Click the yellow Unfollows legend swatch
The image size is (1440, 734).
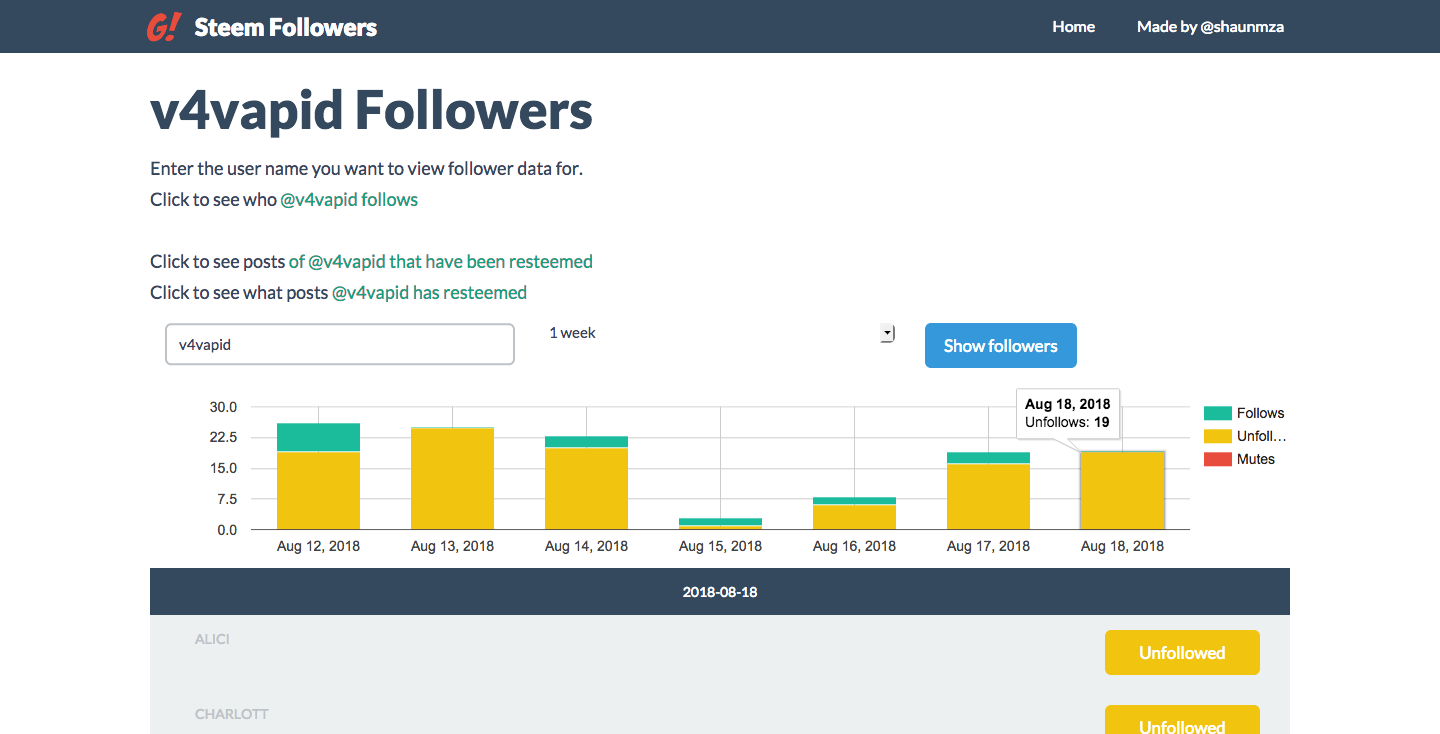click(1217, 436)
